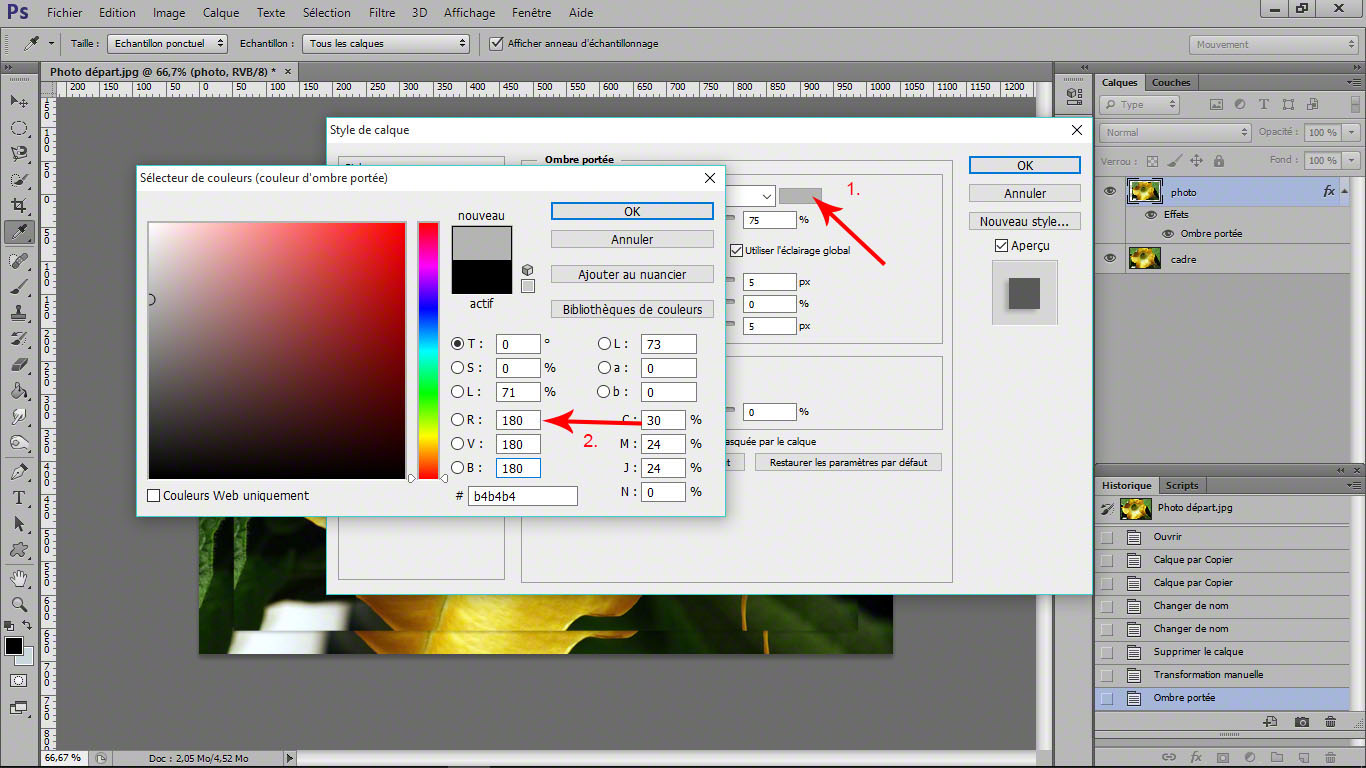Select the Paint Bucket tool
The height and width of the screenshot is (768, 1366).
(x=19, y=390)
